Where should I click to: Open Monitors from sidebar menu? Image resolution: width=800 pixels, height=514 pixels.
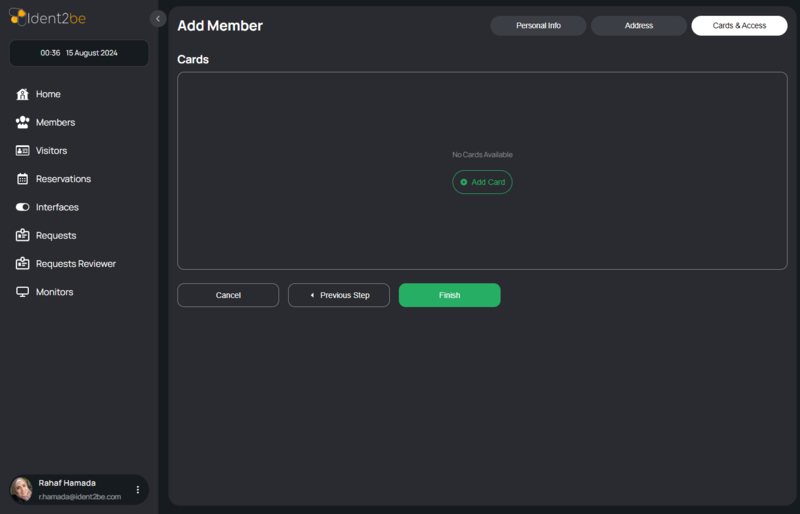point(54,292)
